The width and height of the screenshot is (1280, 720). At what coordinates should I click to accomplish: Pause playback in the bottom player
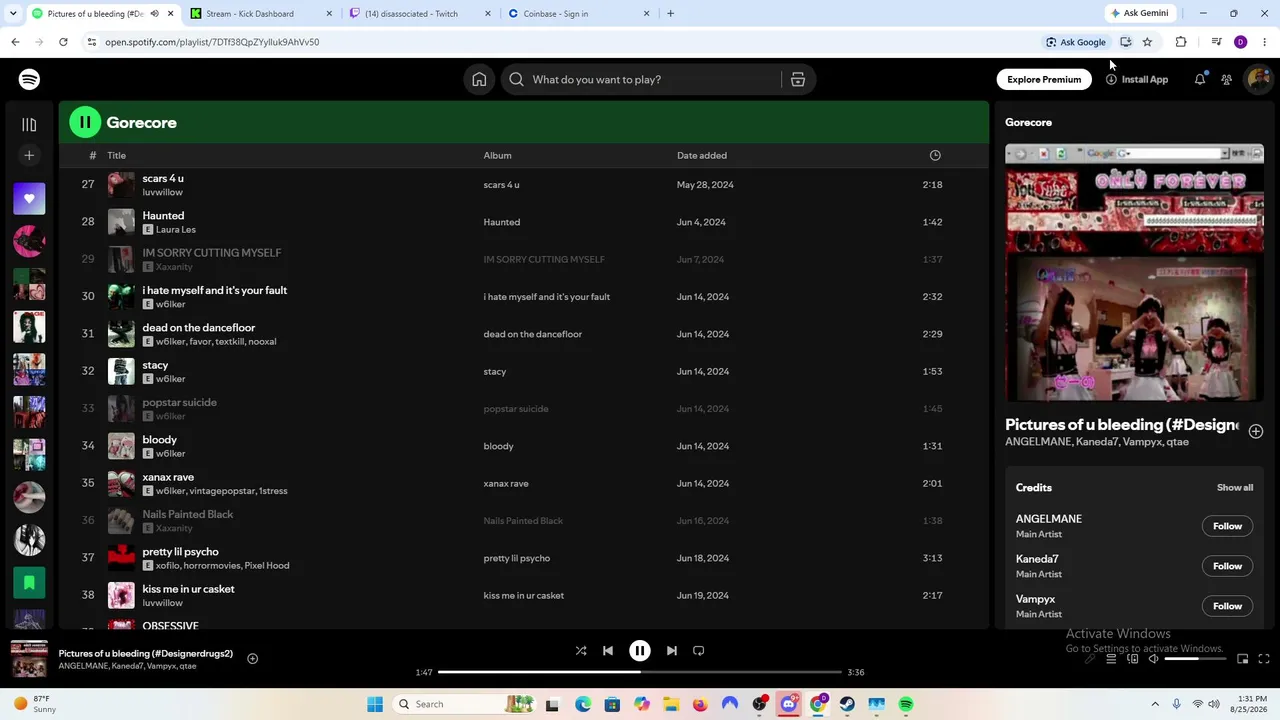pyautogui.click(x=640, y=650)
